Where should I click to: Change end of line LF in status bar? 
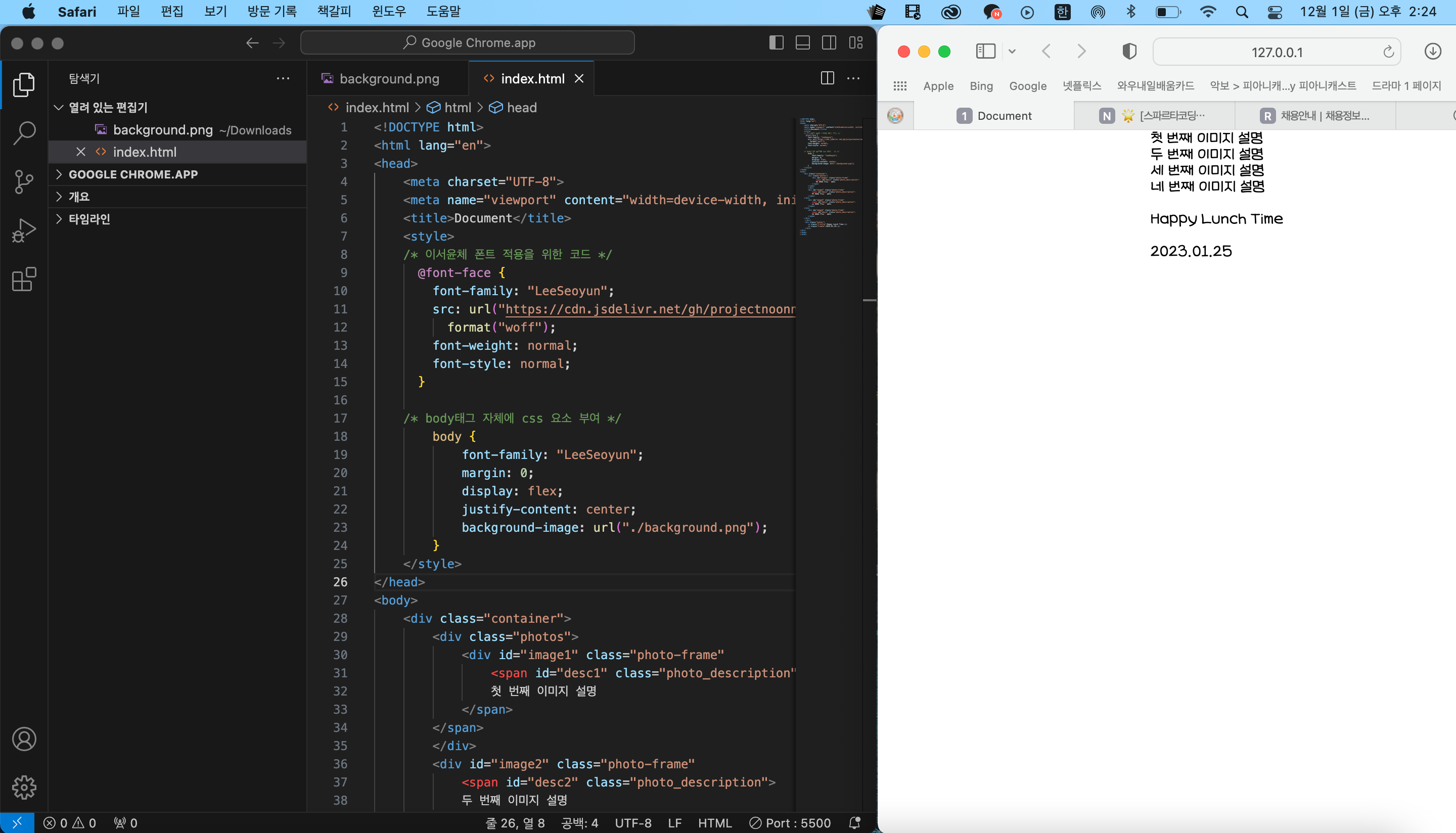674,823
